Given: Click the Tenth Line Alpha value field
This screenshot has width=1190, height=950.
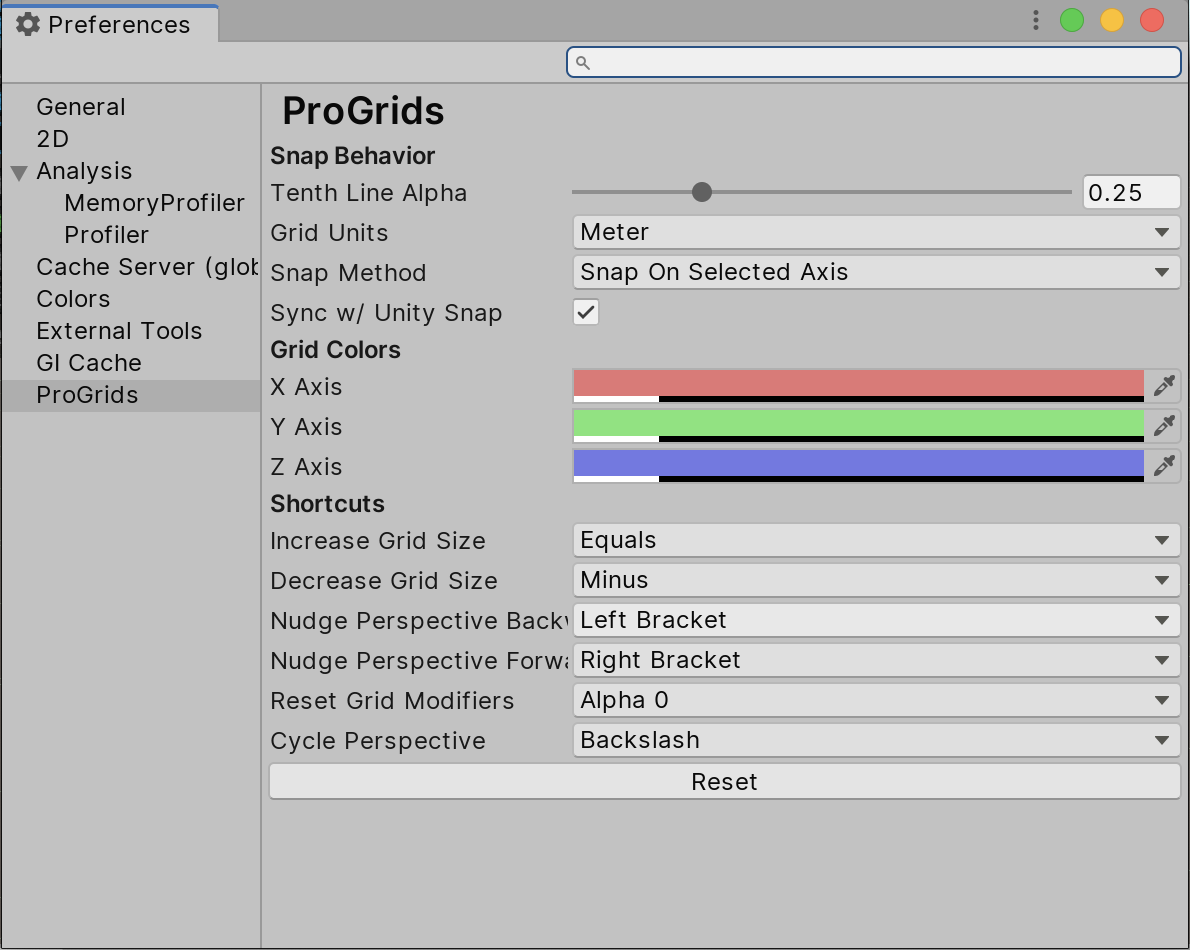Looking at the screenshot, I should click(x=1130, y=193).
